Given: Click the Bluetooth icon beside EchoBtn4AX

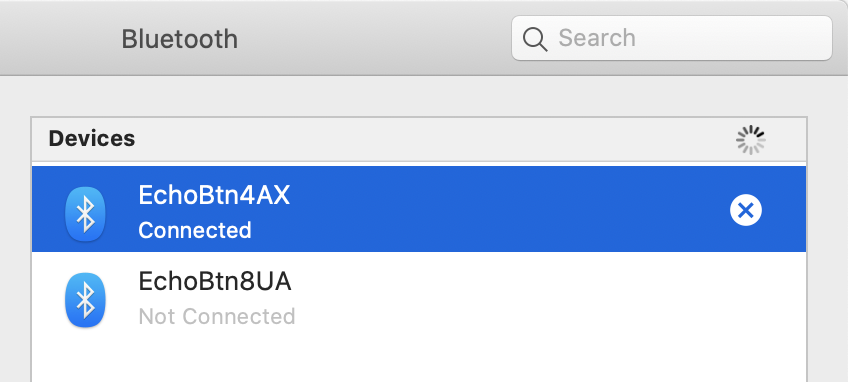Looking at the screenshot, I should pyautogui.click(x=85, y=214).
